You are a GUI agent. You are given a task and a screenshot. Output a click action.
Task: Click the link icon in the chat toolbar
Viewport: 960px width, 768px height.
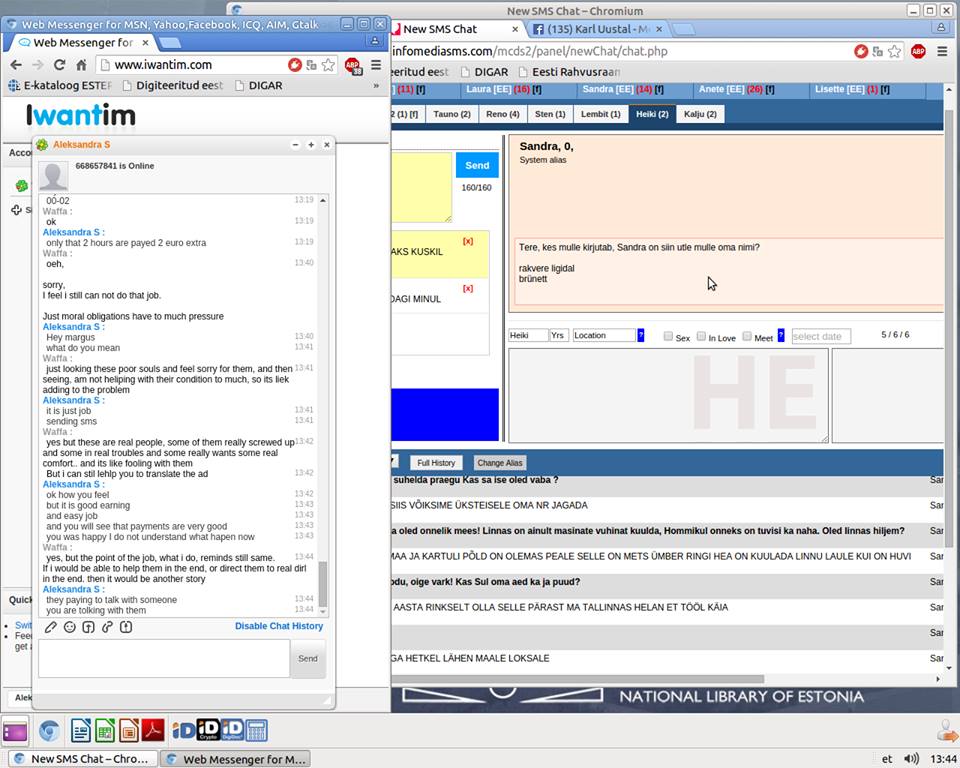[x=107, y=627]
